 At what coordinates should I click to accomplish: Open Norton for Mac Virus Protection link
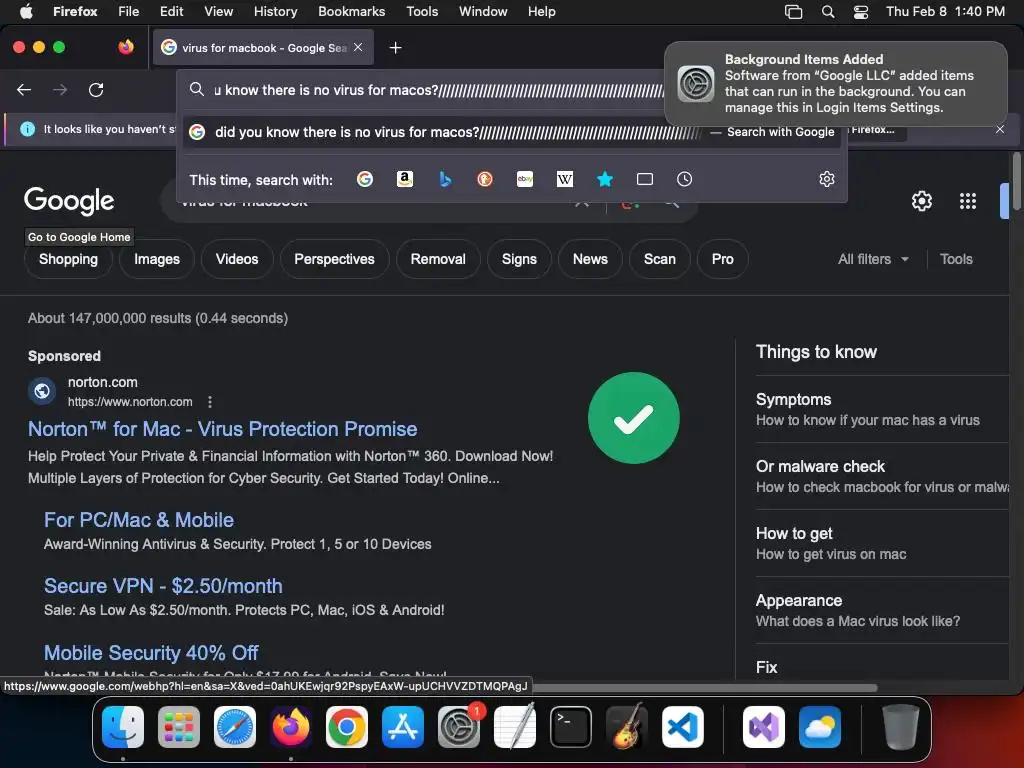click(x=223, y=429)
